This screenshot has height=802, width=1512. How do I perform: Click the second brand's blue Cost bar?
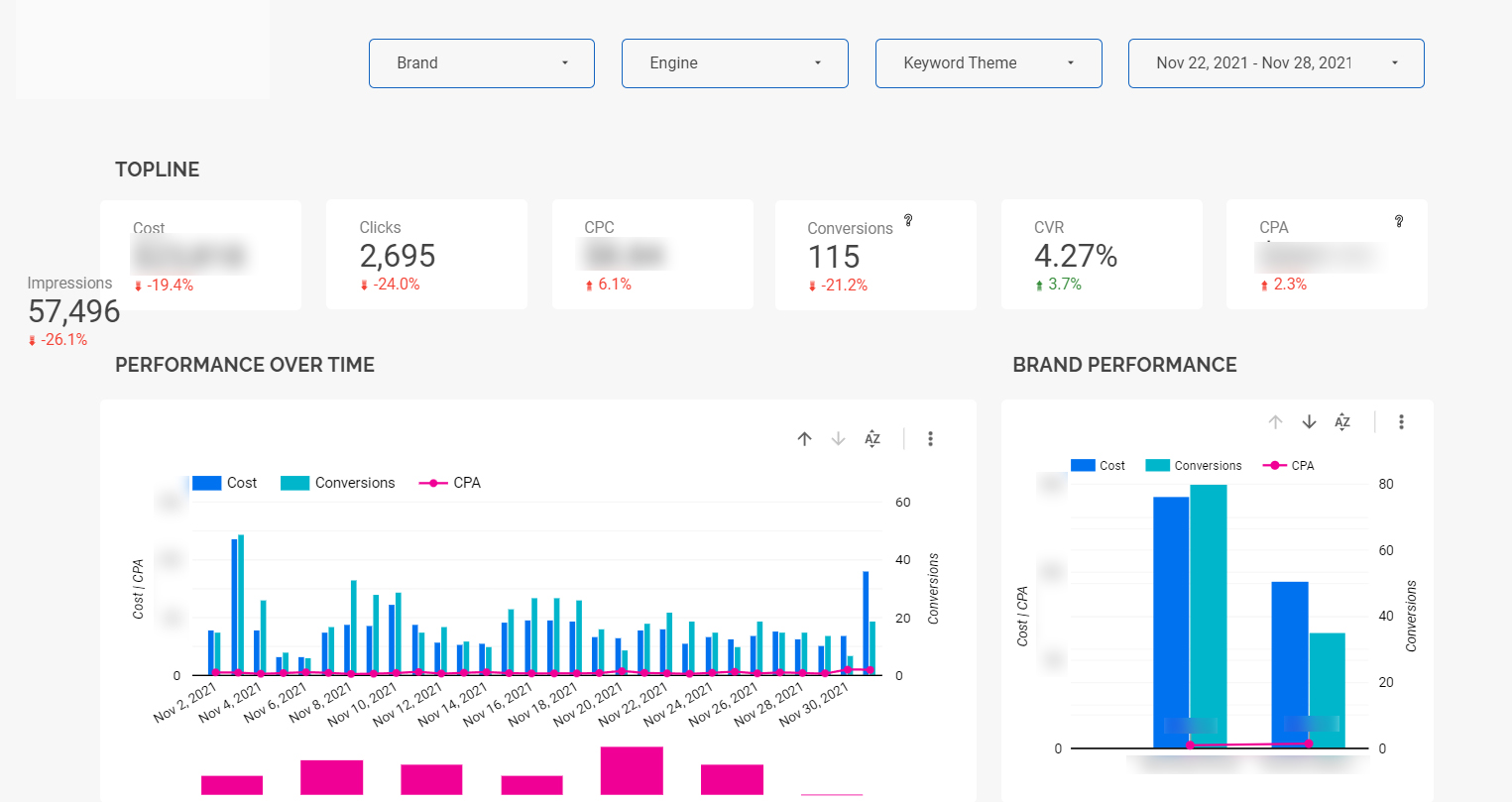pos(1290,664)
